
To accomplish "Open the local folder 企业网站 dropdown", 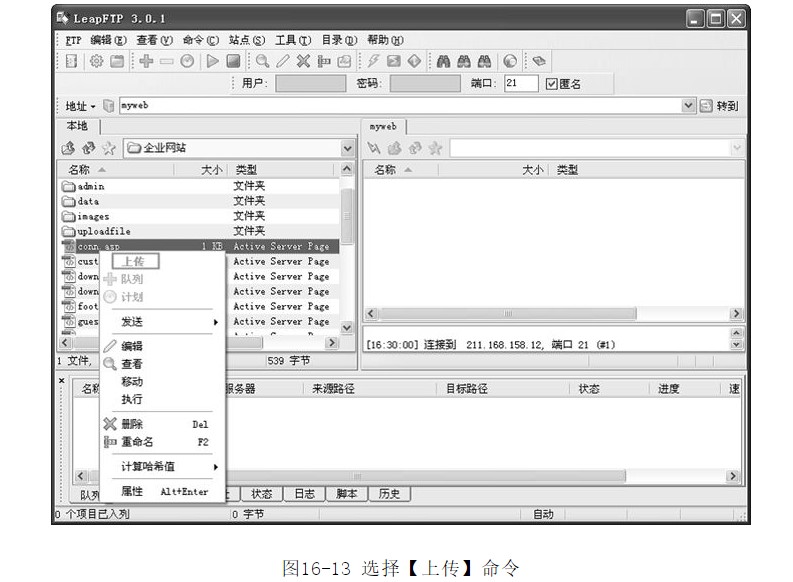I will click(347, 148).
